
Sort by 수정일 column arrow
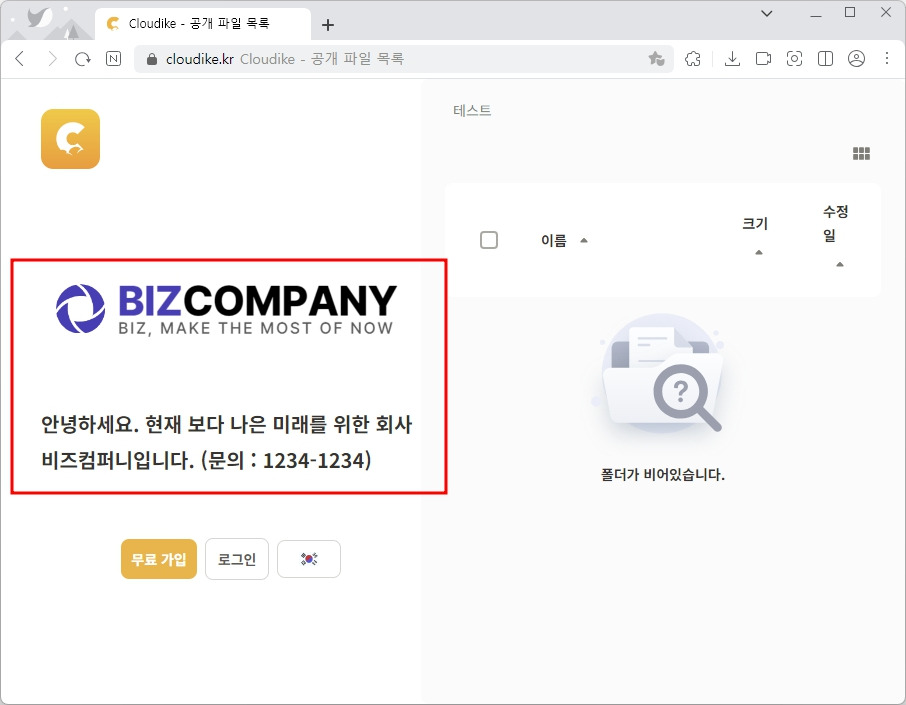840,264
